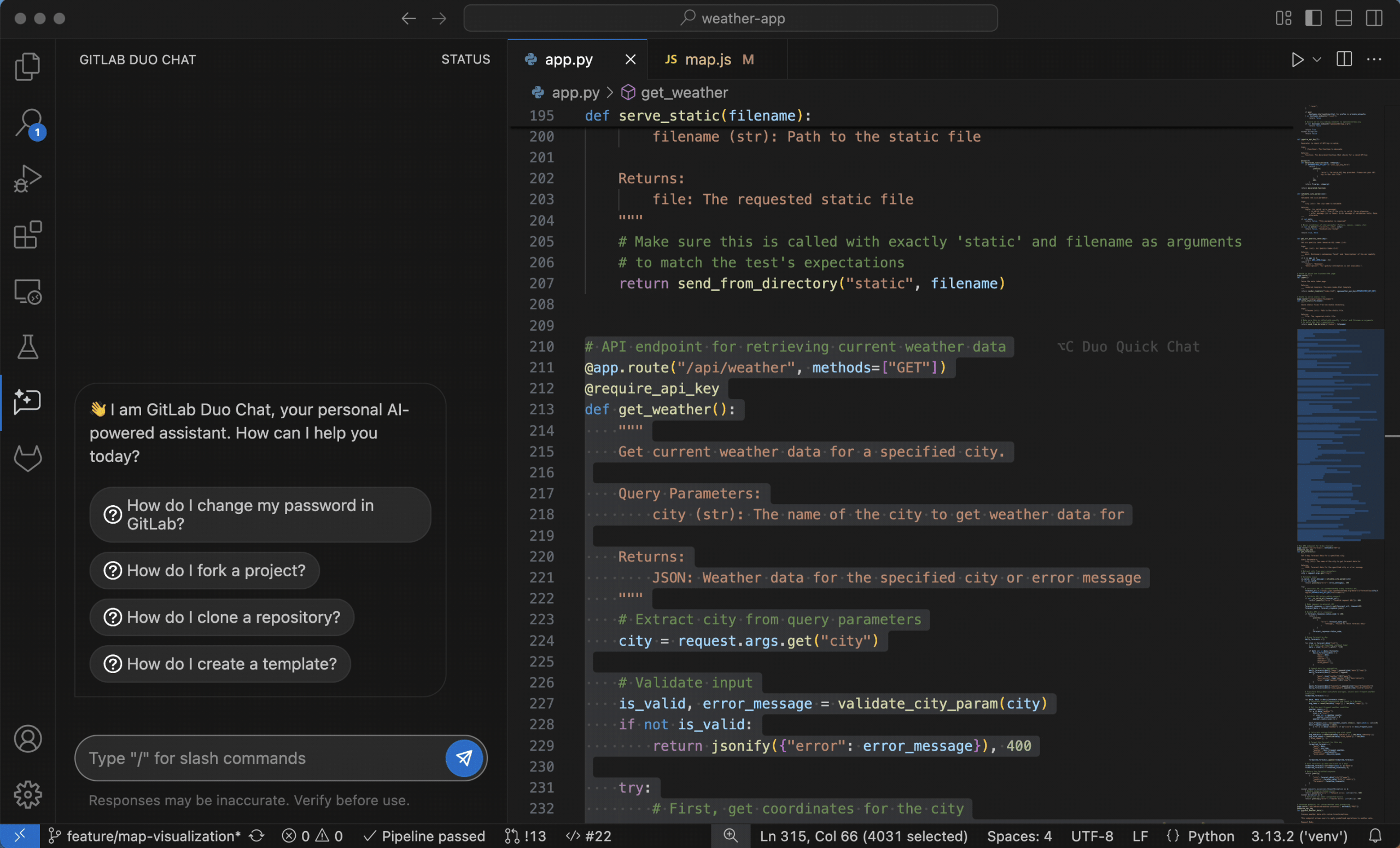The height and width of the screenshot is (848, 1400).
Task: Open the Remote Explorer view
Action: (27, 291)
